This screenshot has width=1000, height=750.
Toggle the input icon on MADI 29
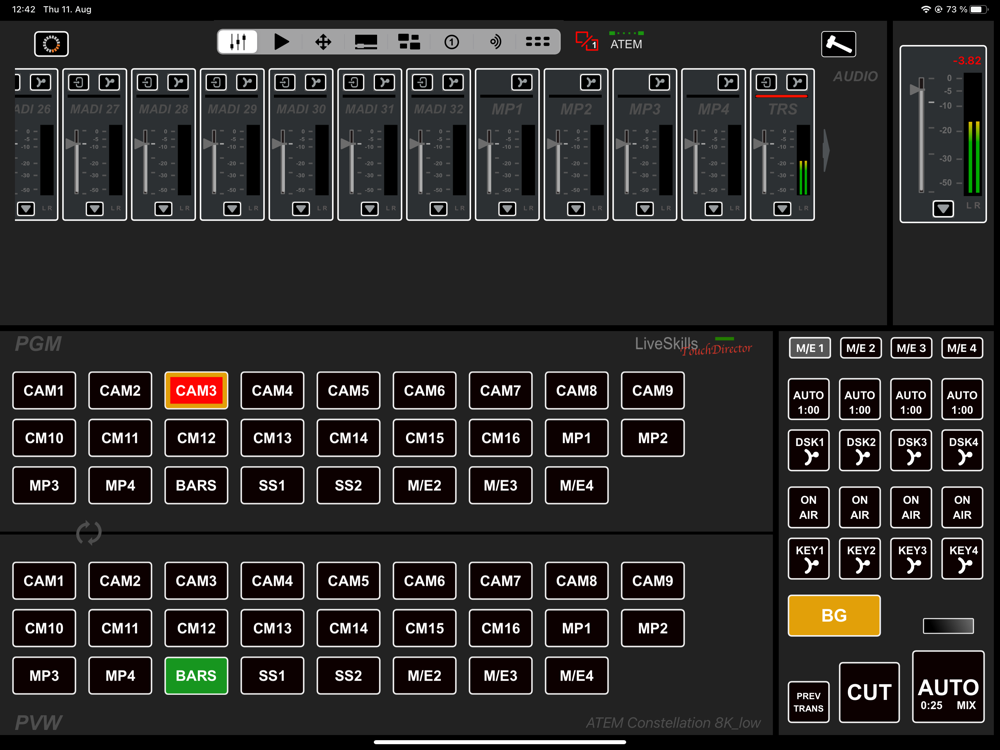(217, 82)
